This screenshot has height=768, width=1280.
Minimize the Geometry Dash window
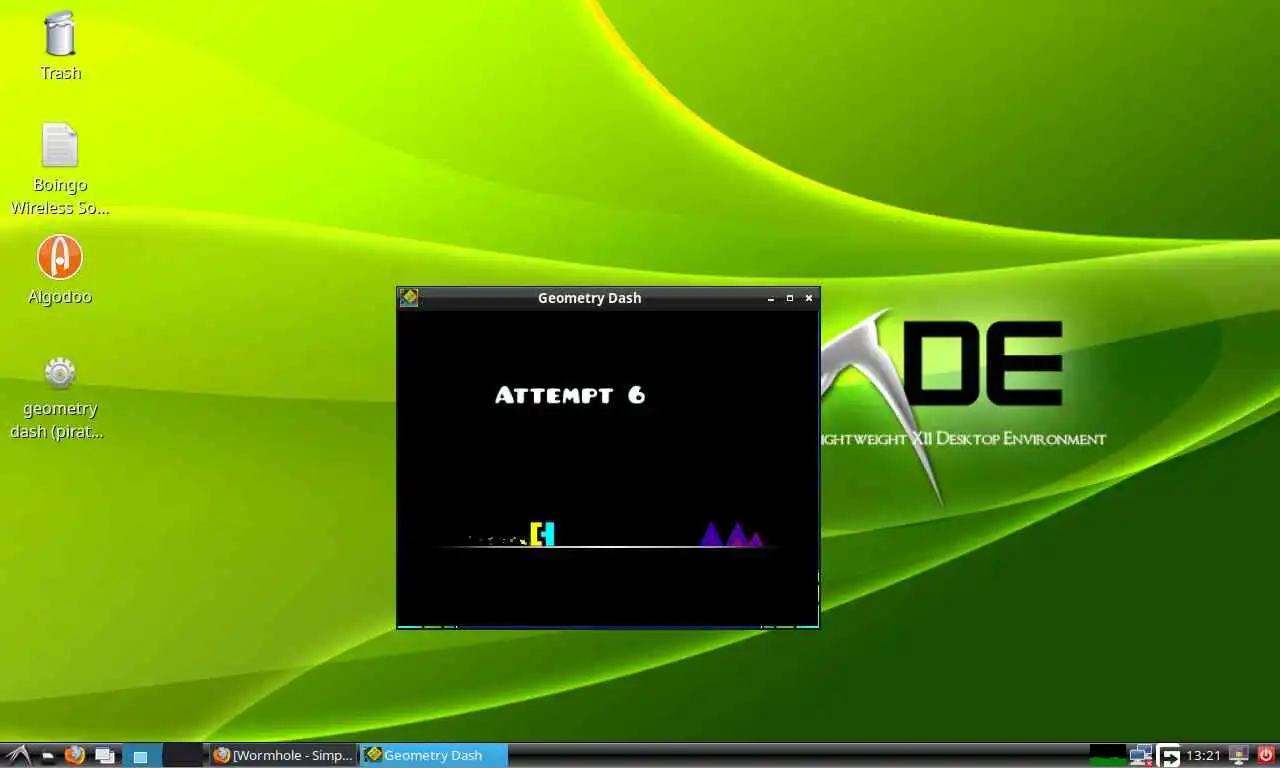[x=771, y=298]
